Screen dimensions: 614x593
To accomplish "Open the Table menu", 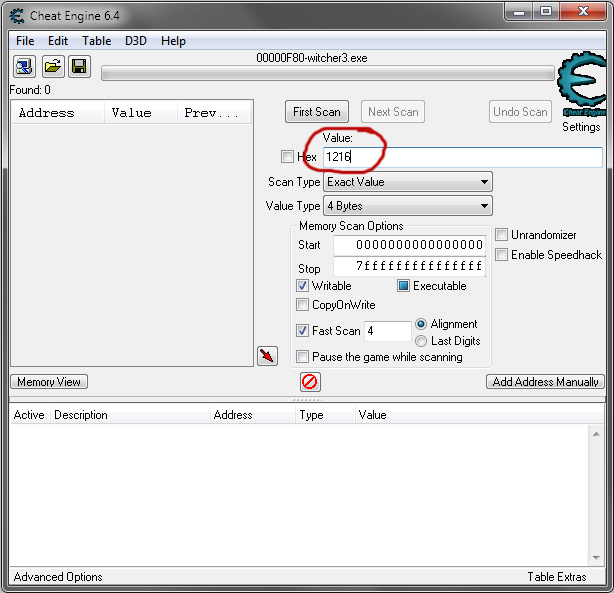I will point(96,41).
